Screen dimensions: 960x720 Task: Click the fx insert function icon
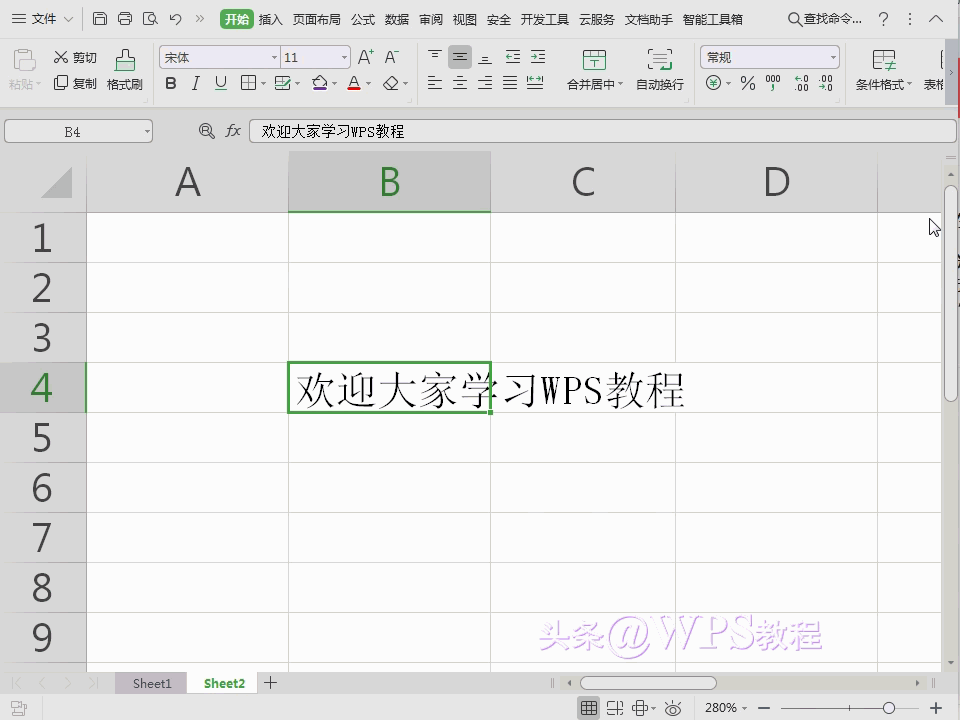point(233,130)
